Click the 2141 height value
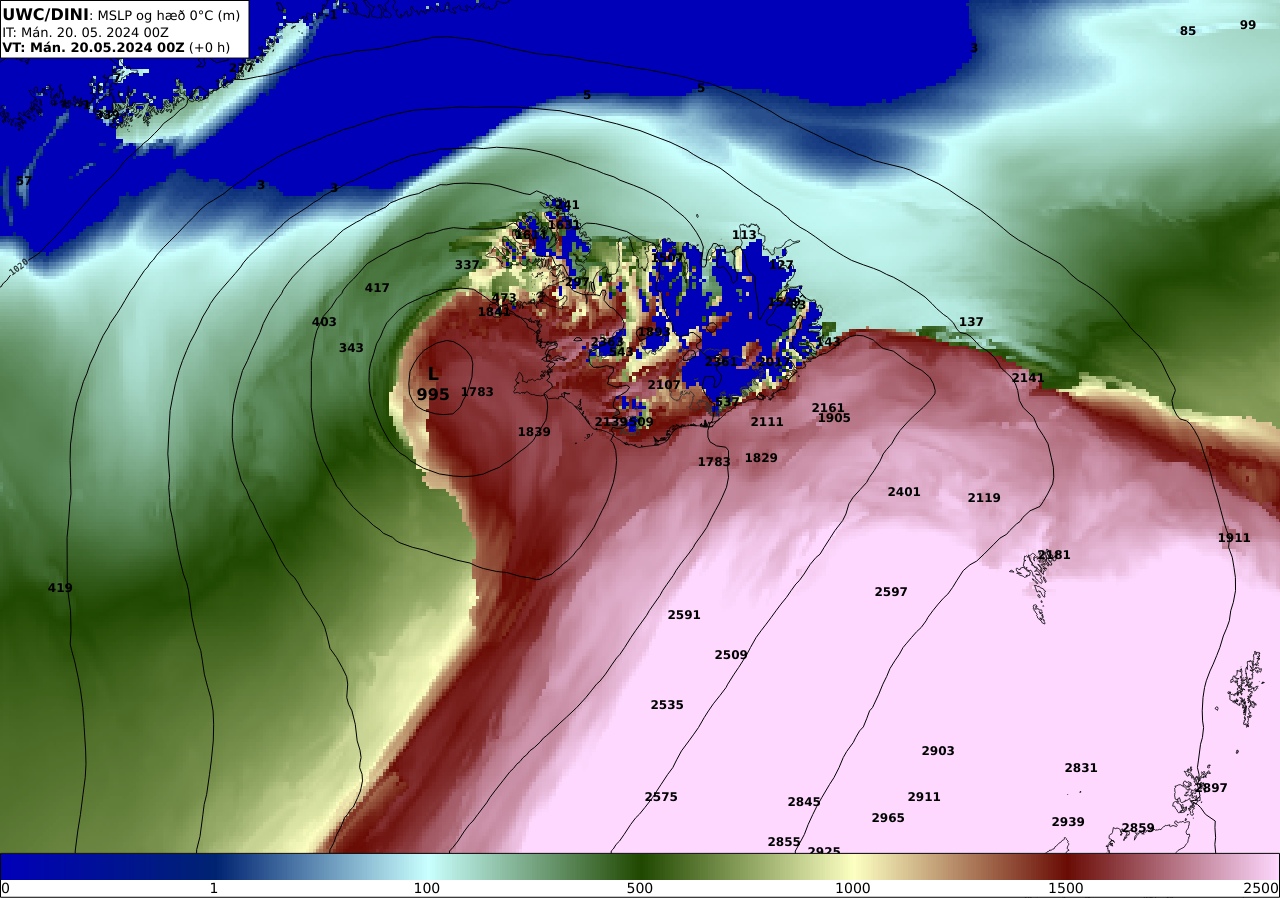1280x898 pixels. click(1027, 378)
